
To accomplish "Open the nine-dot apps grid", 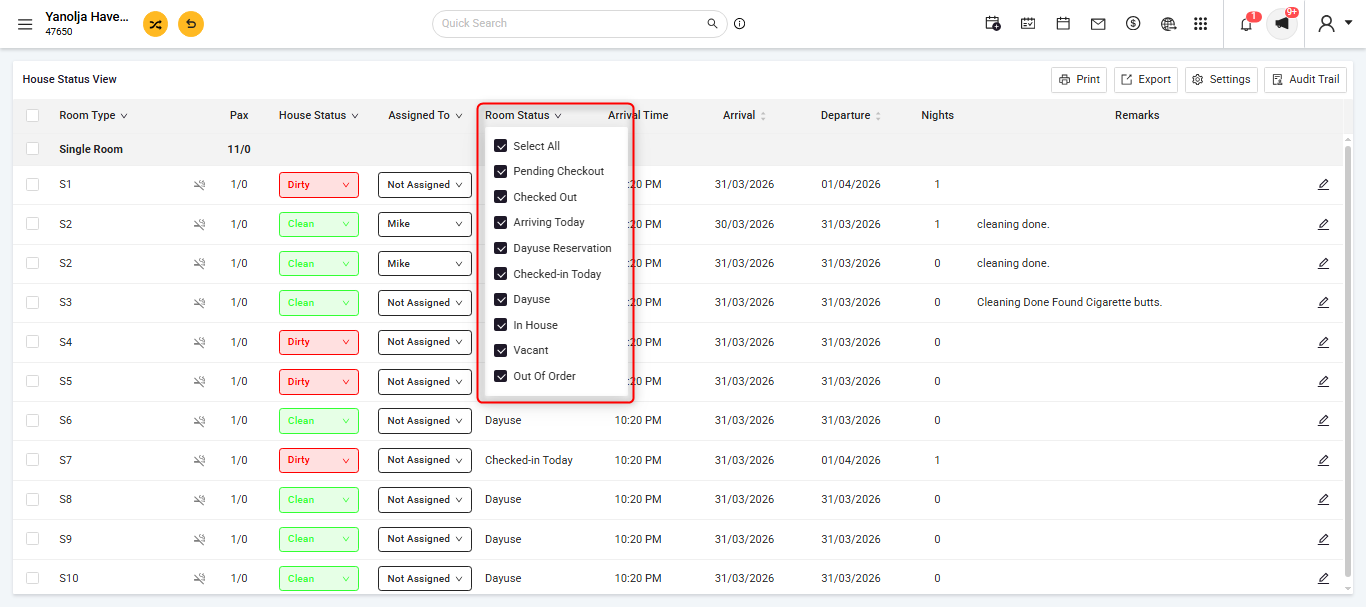I will pos(1201,23).
